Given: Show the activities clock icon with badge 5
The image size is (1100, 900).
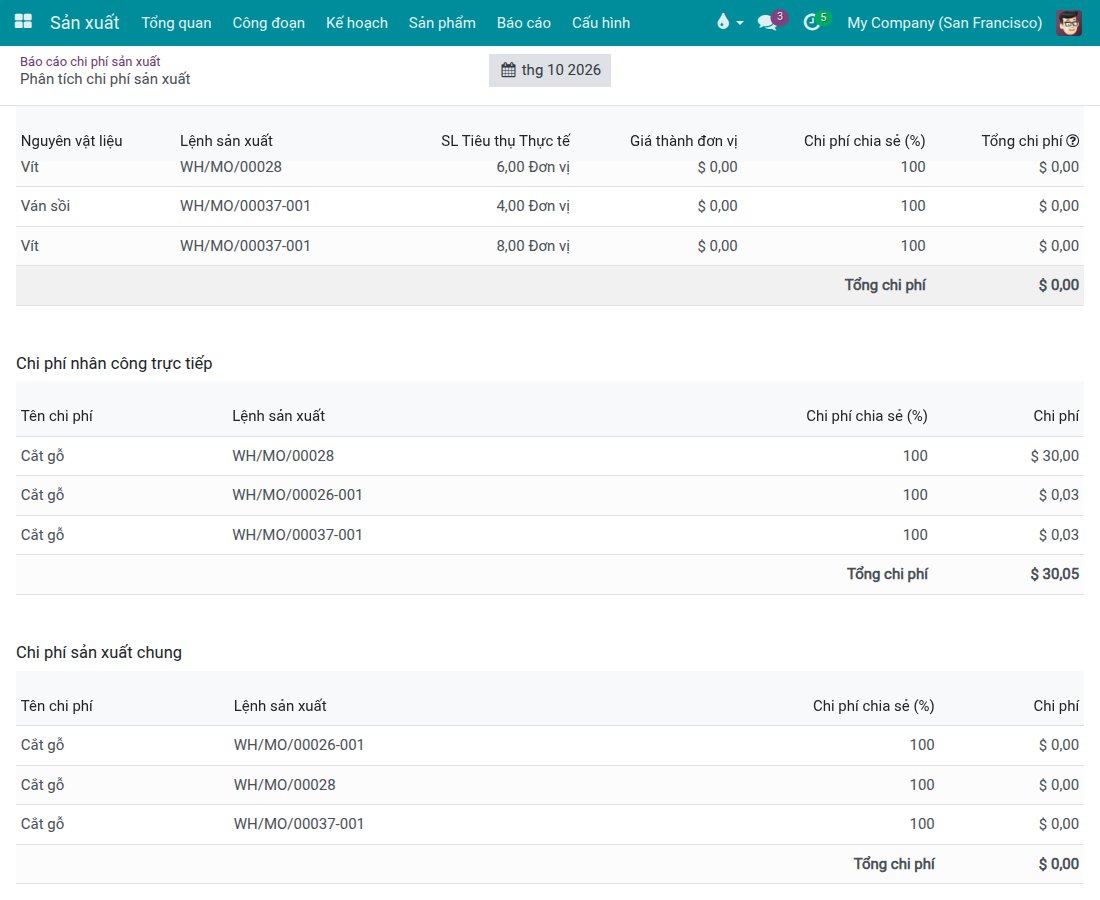Looking at the screenshot, I should pos(812,22).
